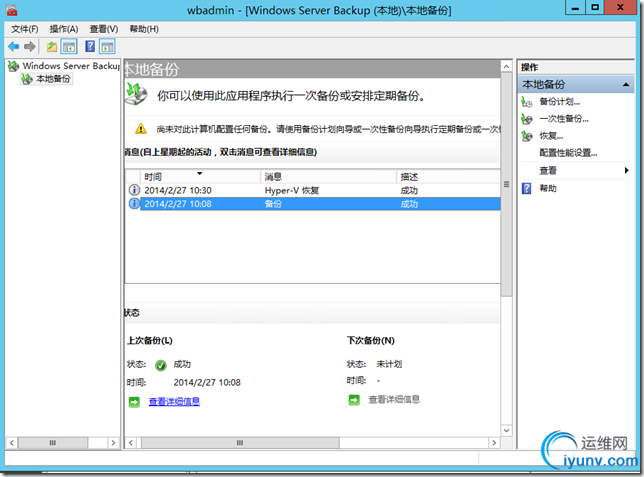Click 查看详细信息 under 下次备份

[x=394, y=399]
